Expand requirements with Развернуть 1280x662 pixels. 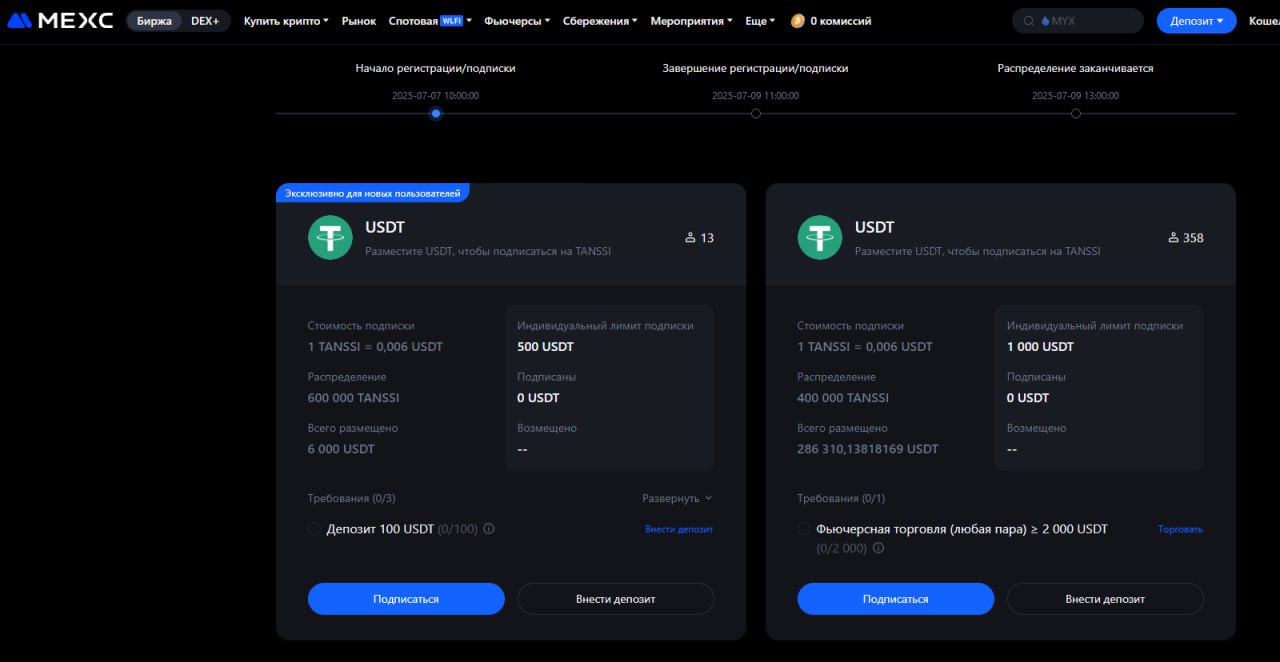pyautogui.click(x=677, y=498)
